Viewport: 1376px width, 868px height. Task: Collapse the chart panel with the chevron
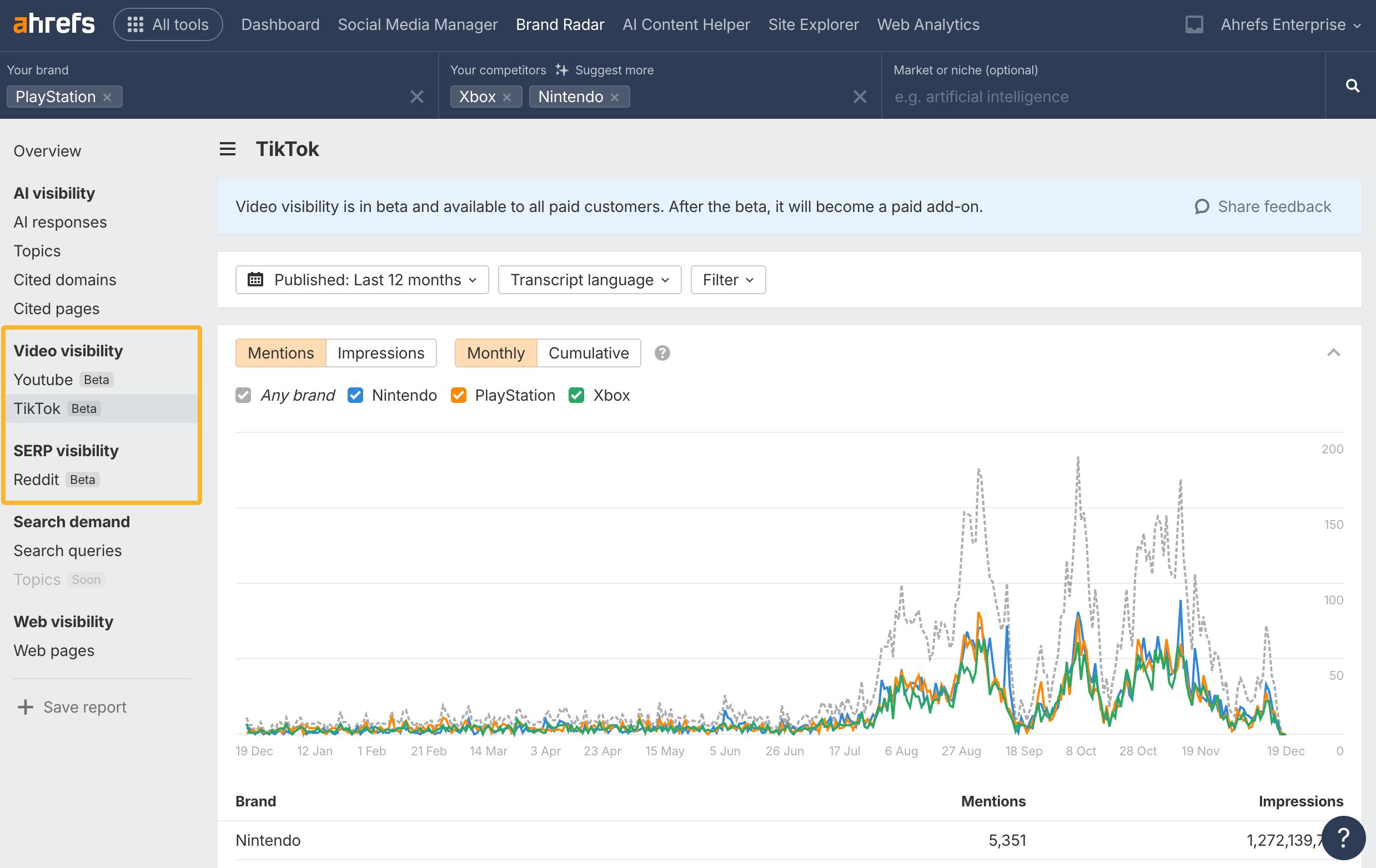(x=1333, y=353)
